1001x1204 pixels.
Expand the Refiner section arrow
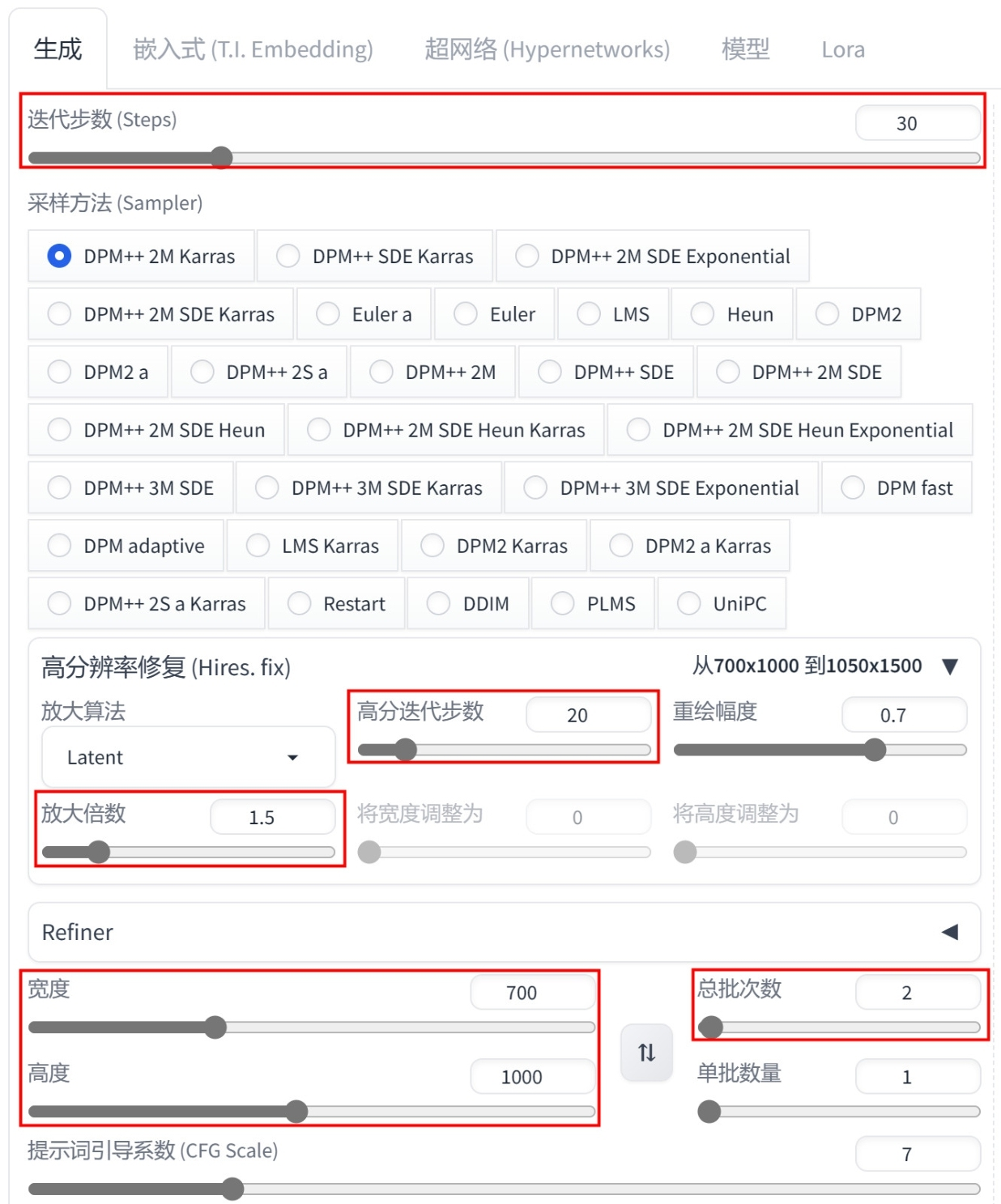pos(950,932)
